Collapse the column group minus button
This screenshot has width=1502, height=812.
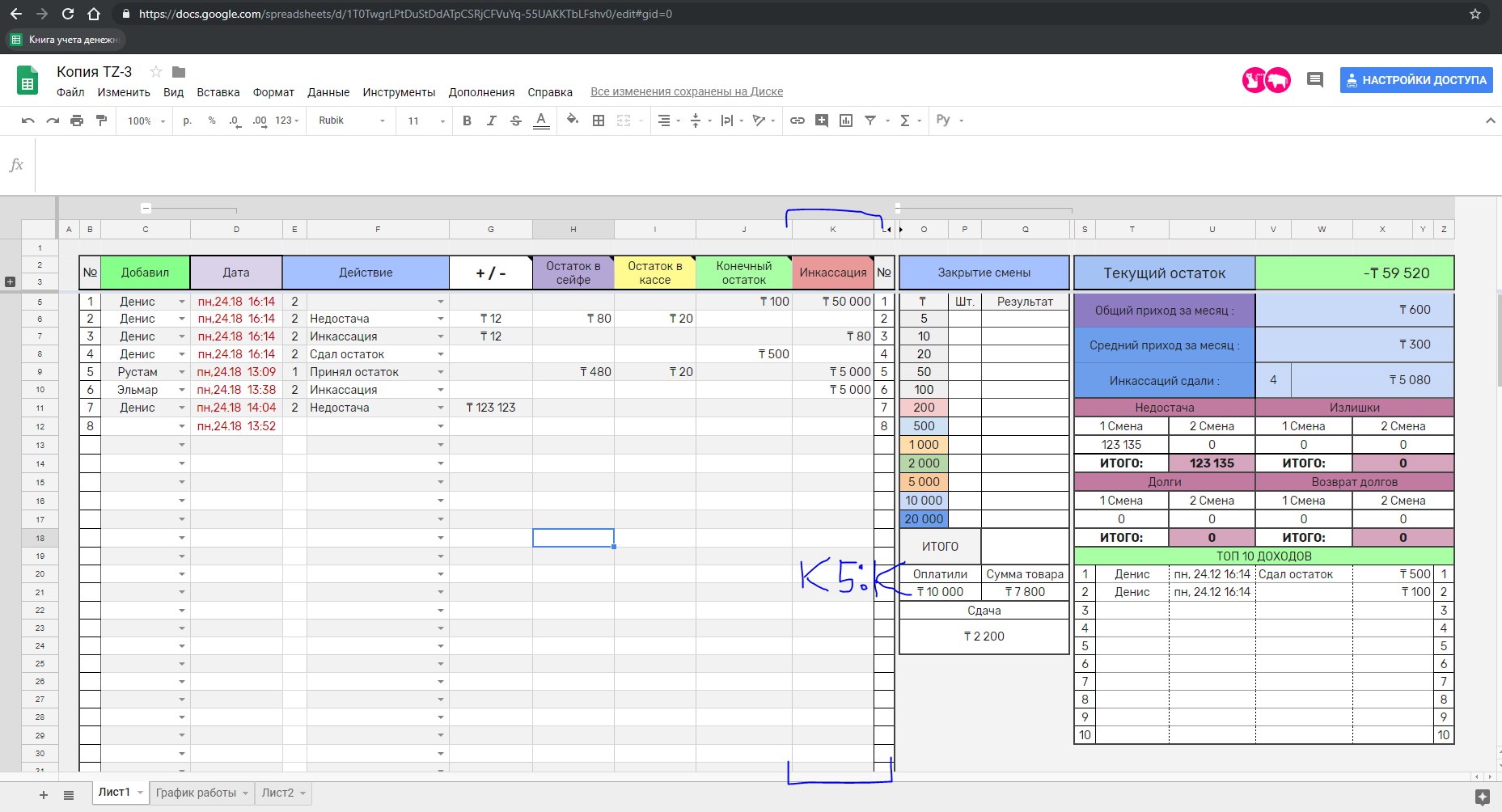click(x=146, y=209)
